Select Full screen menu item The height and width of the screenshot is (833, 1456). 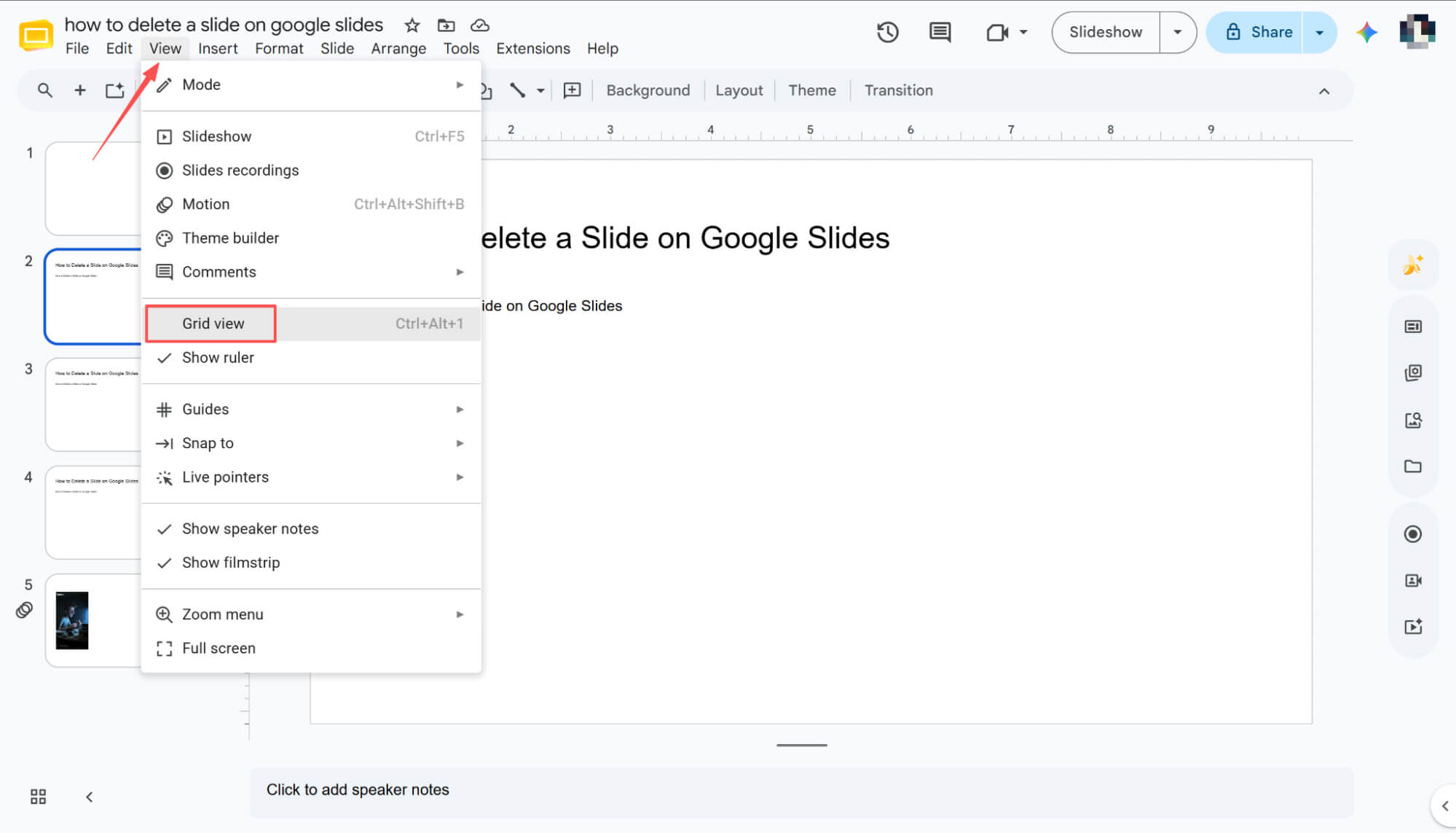tap(311, 649)
